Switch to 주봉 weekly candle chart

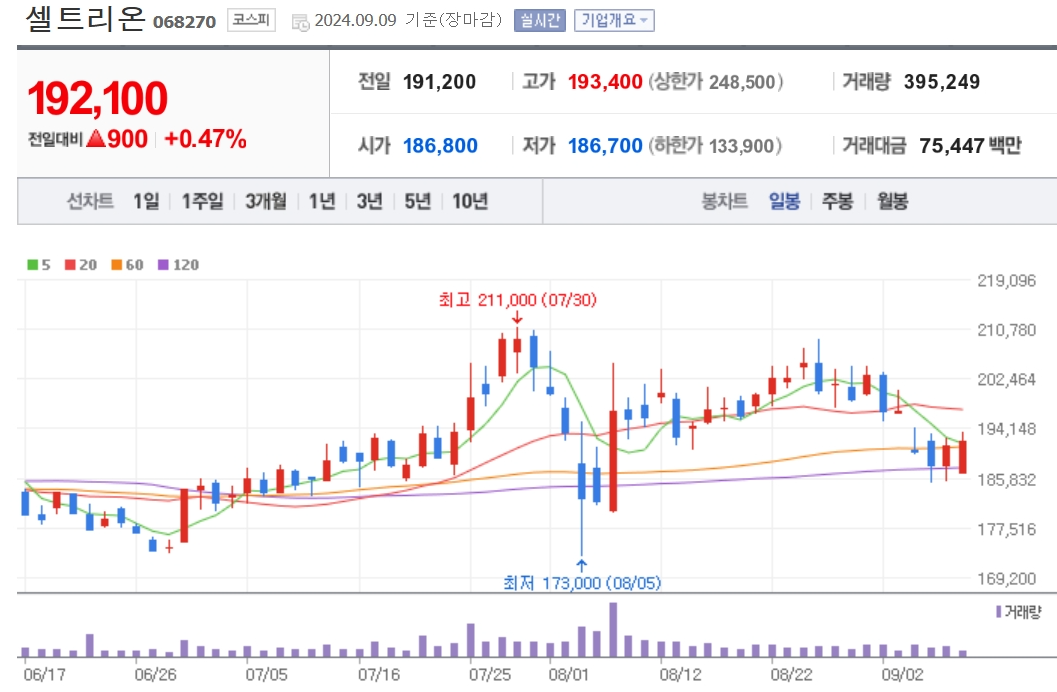(837, 201)
